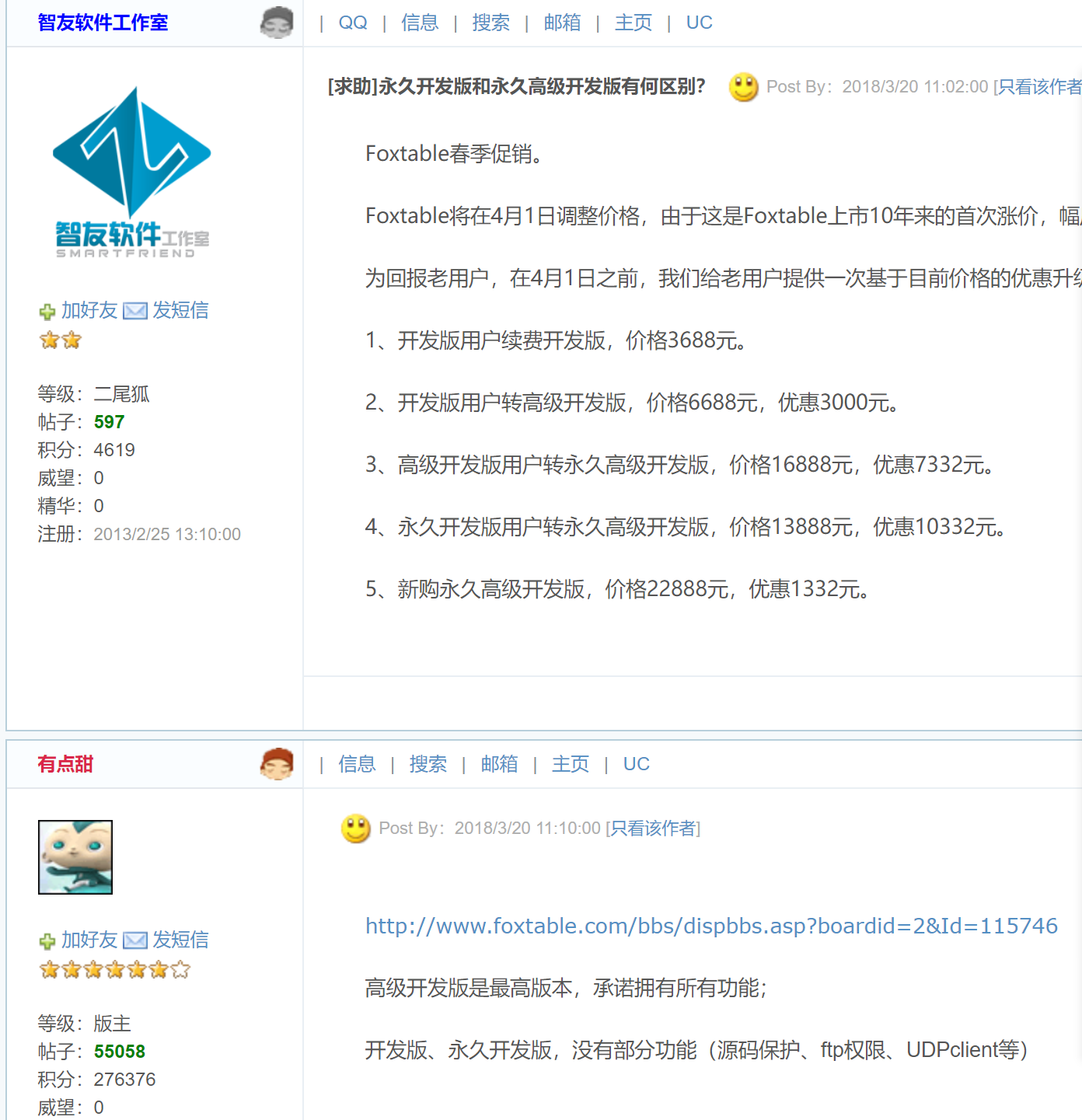The height and width of the screenshot is (1120, 1082).
Task: Click registration date 2013/2/25 13:10:00
Action: (167, 535)
